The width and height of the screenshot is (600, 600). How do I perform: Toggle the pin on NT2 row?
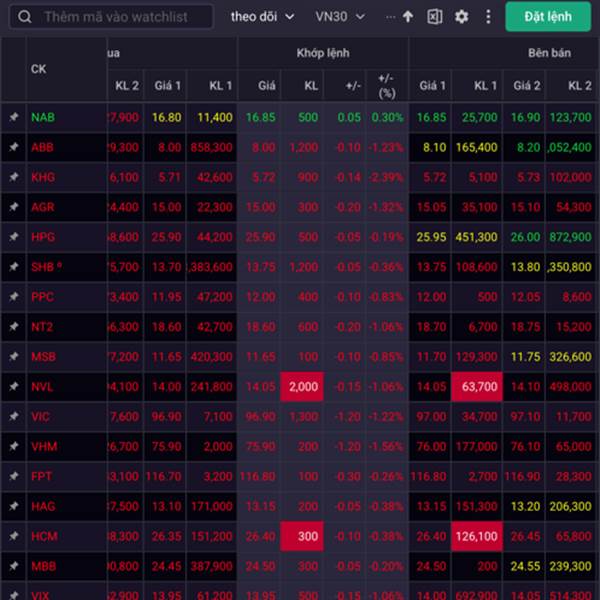[14, 326]
